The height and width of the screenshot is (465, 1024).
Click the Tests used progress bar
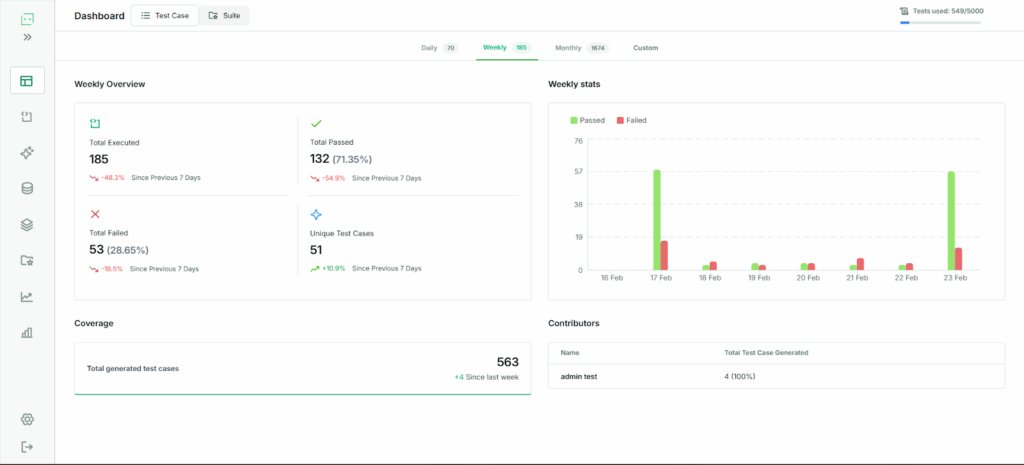pyautogui.click(x=940, y=22)
